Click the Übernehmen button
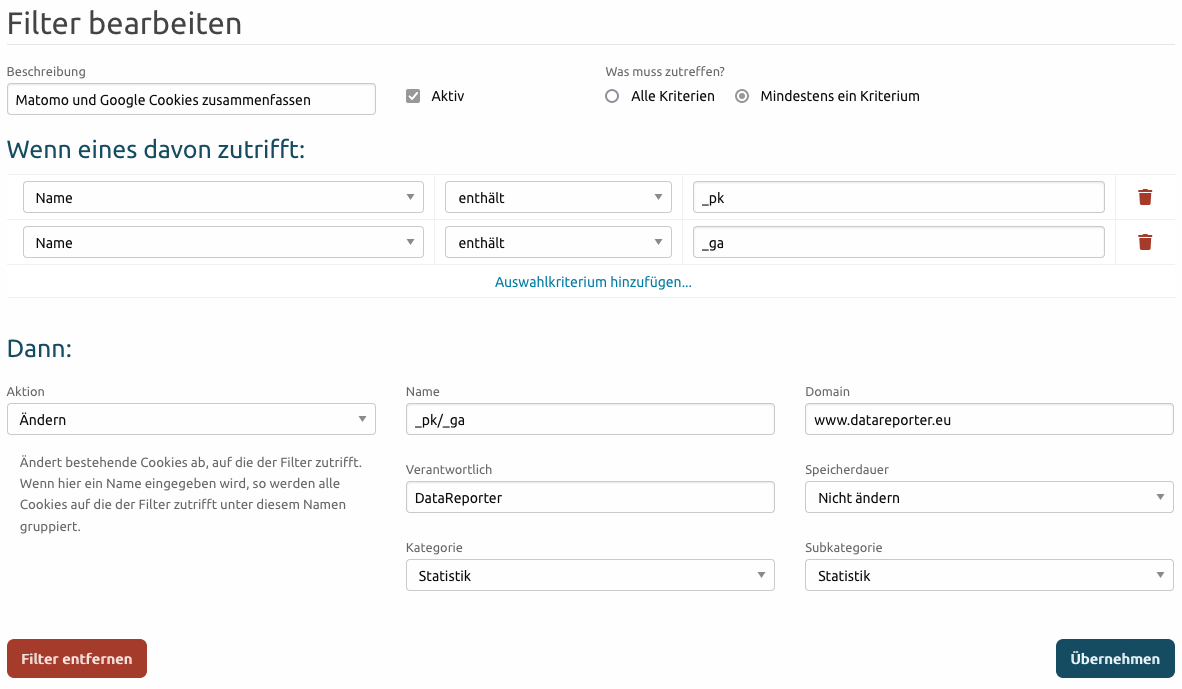The width and height of the screenshot is (1182, 689). [x=1115, y=659]
